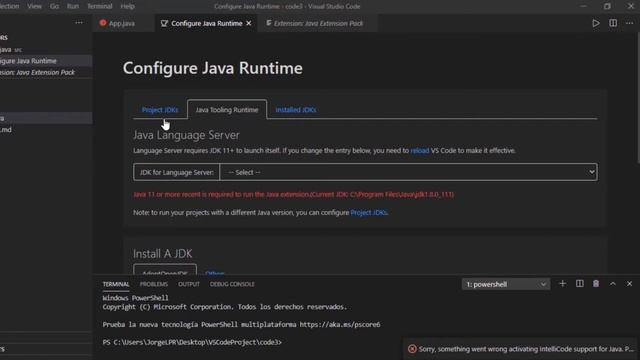The image size is (640, 360).
Task: Split the terminal panel
Action: click(580, 284)
